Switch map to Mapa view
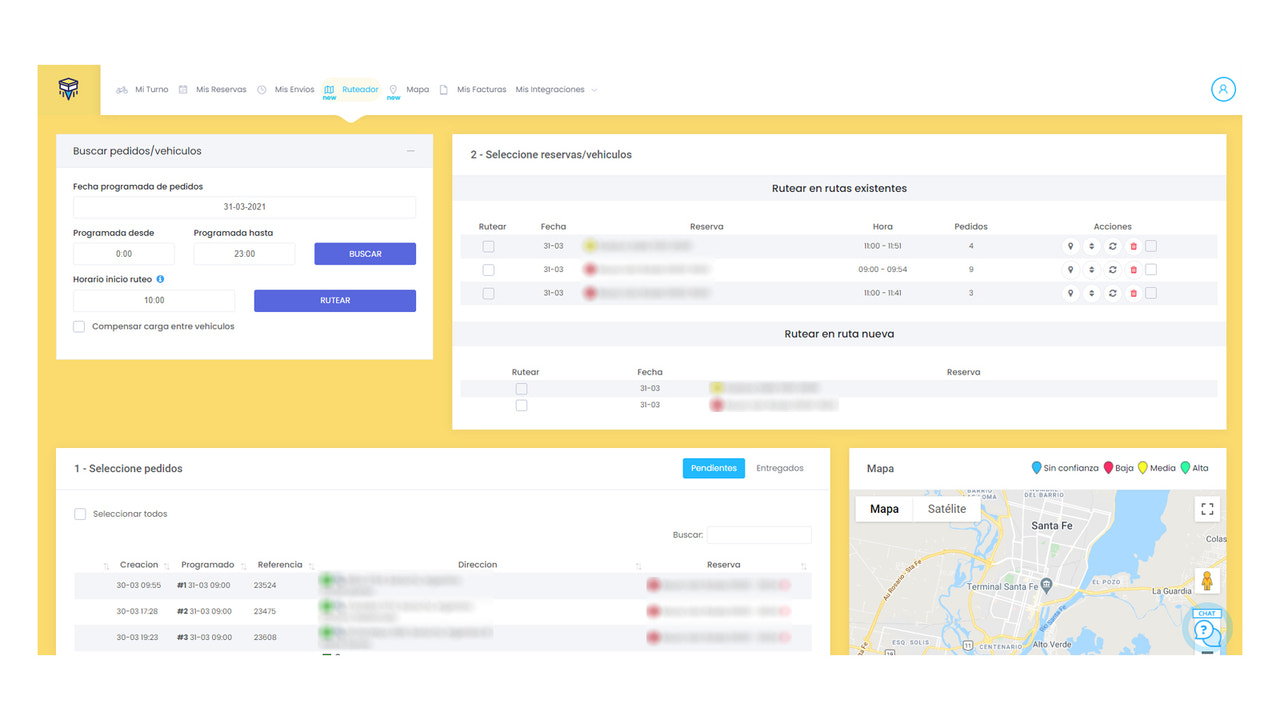This screenshot has width=1280, height=720. [884, 509]
